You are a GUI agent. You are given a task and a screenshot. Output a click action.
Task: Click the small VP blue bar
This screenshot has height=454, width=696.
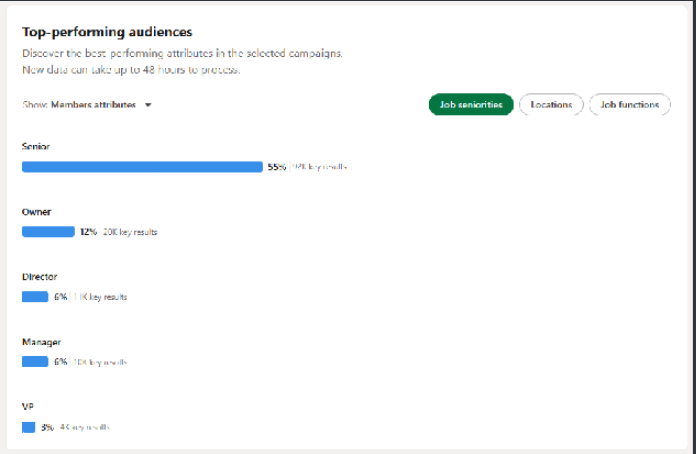click(28, 427)
